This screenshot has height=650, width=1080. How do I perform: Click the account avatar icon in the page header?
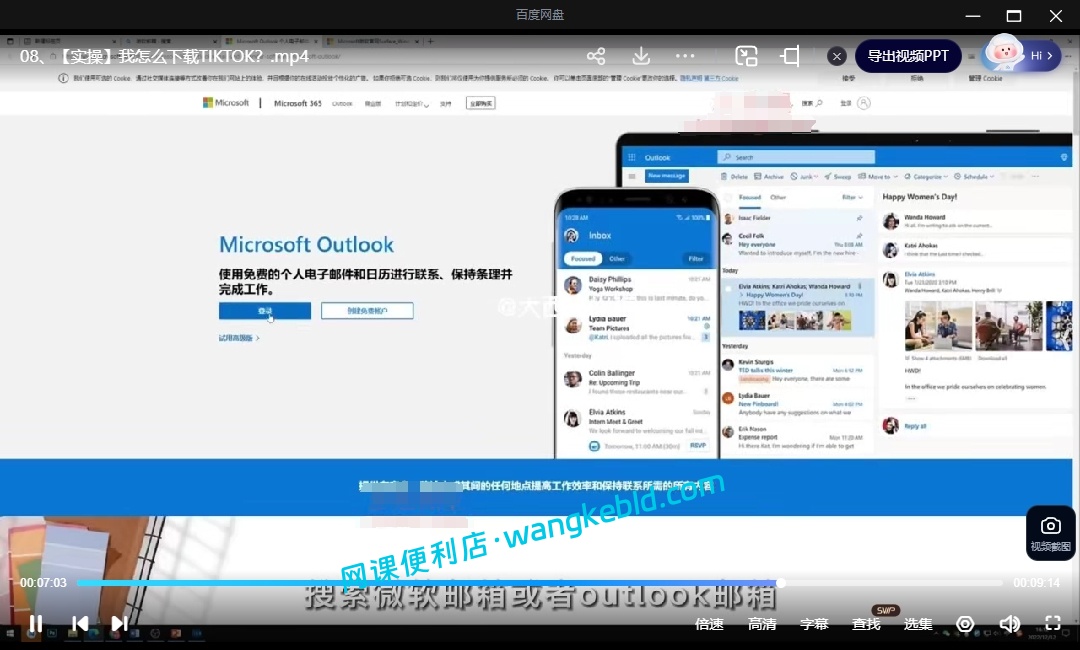point(864,103)
